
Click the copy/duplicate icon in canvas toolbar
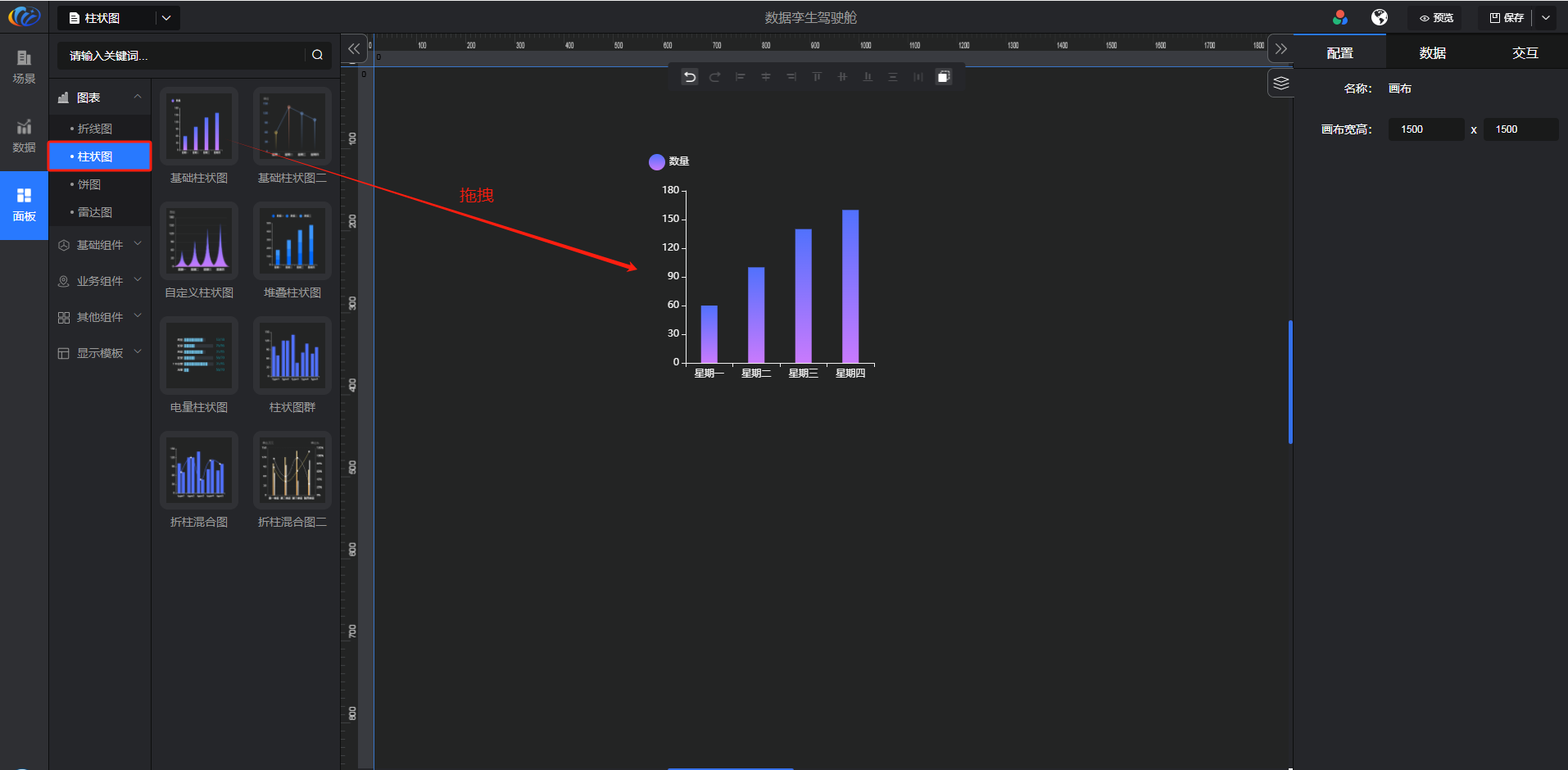(x=944, y=77)
